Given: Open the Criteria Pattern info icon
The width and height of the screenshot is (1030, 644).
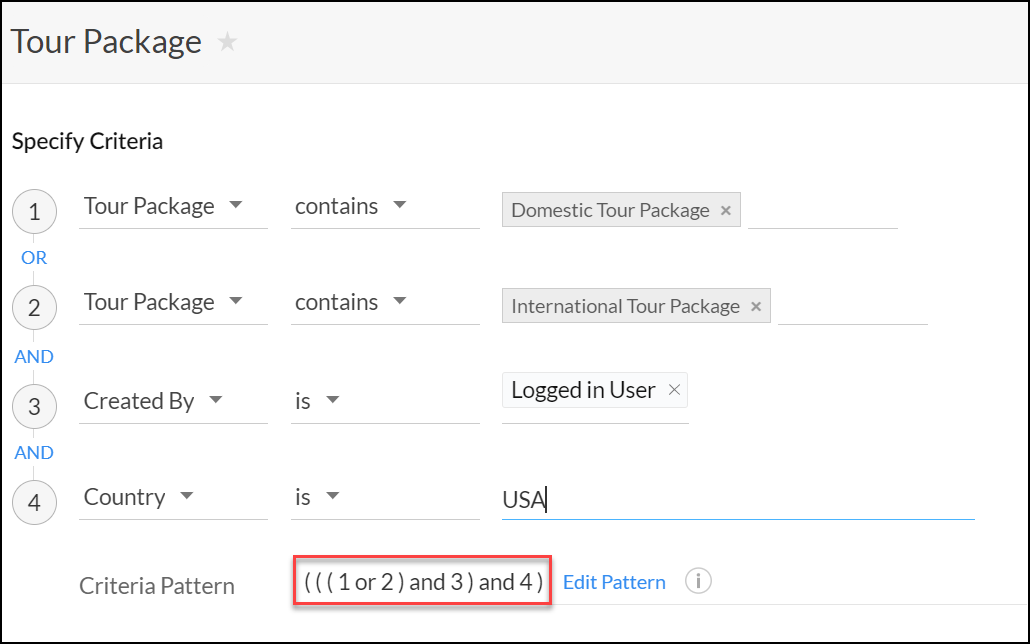Looking at the screenshot, I should coord(698,581).
